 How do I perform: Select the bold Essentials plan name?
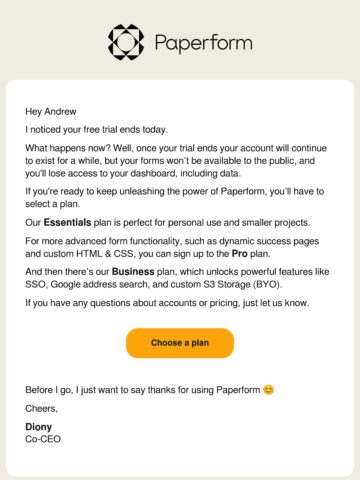pyautogui.click(x=67, y=222)
